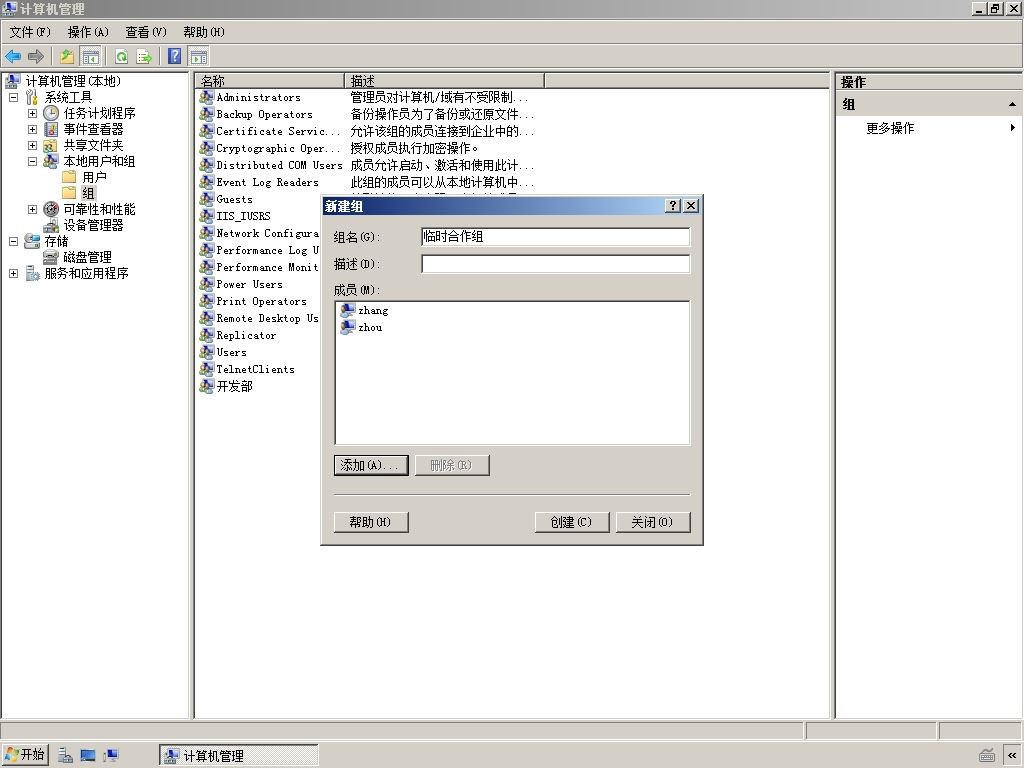Toggle the show/hide action pane icon

tap(199, 57)
